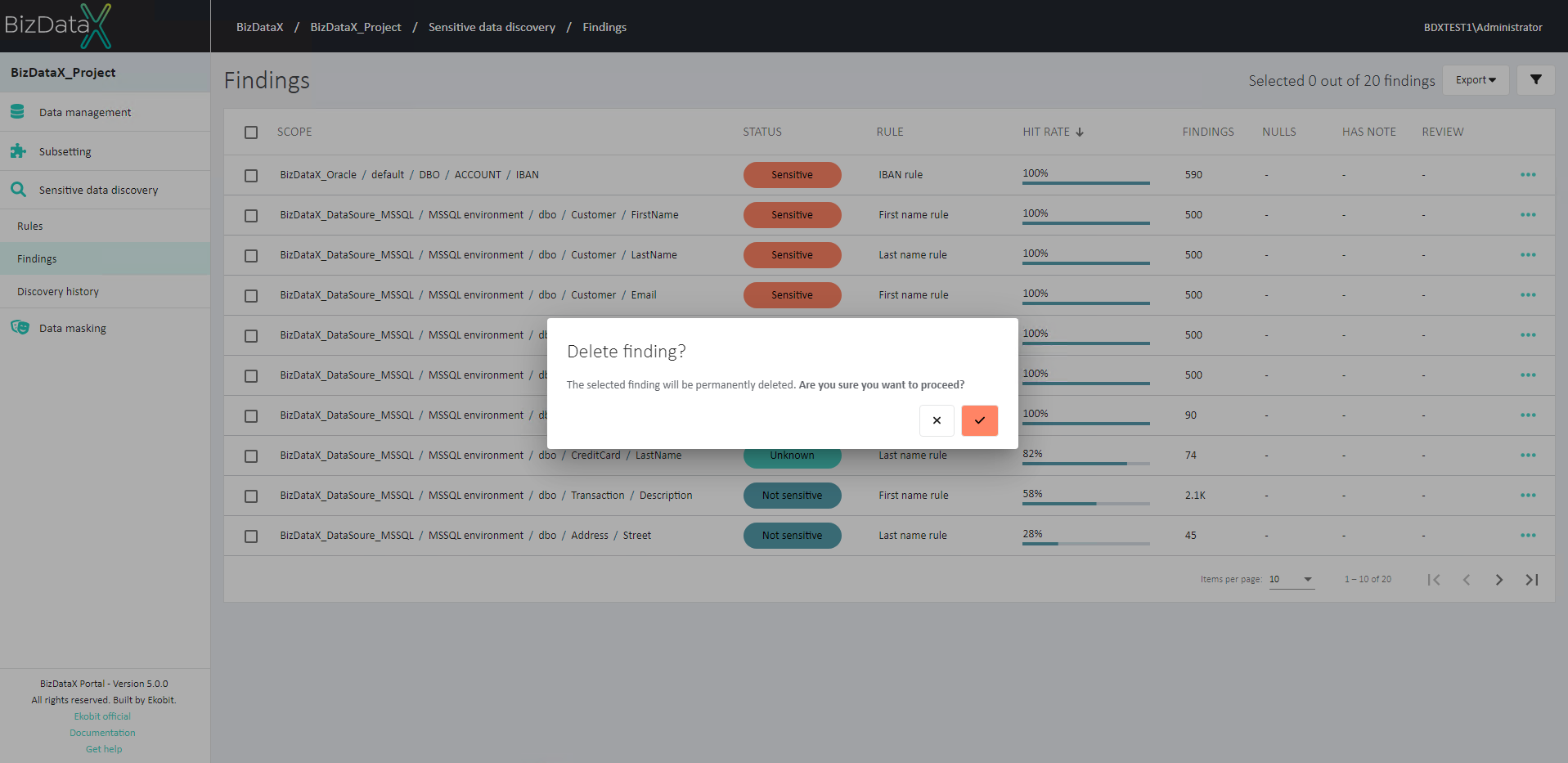This screenshot has width=1568, height=763.
Task: Click Not sensitive badge for Address / Street
Action: click(792, 536)
